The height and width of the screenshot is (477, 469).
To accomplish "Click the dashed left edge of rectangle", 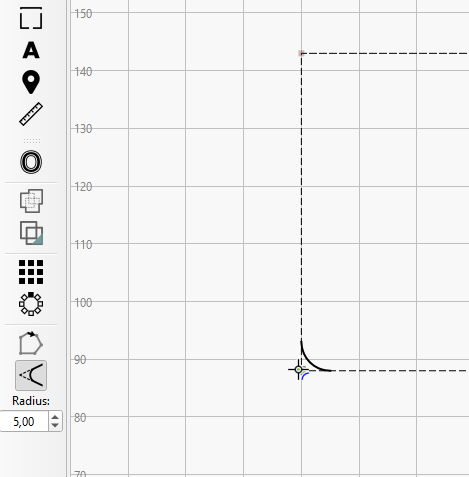I will pos(301,197).
